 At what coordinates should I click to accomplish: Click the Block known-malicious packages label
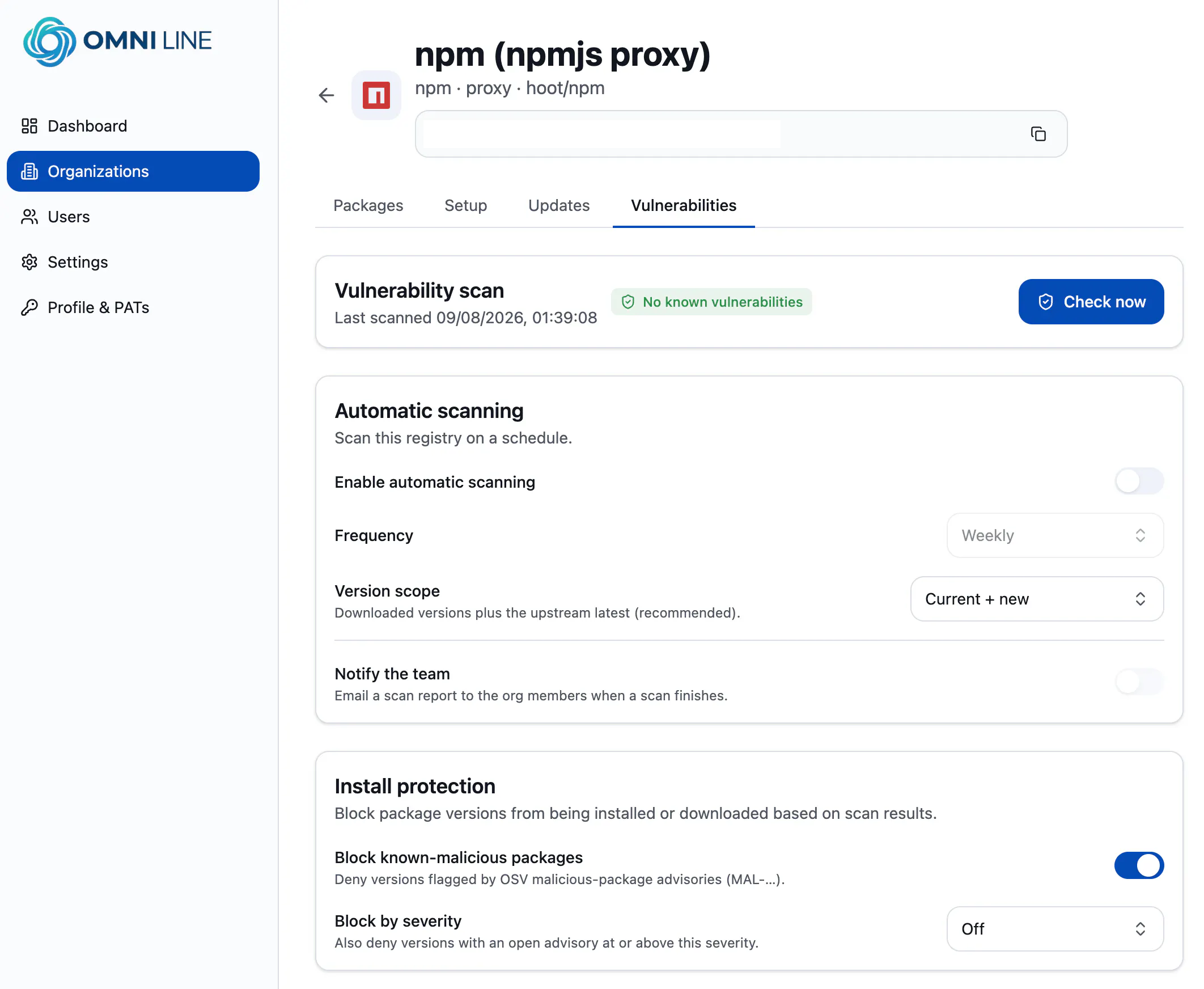click(x=459, y=858)
